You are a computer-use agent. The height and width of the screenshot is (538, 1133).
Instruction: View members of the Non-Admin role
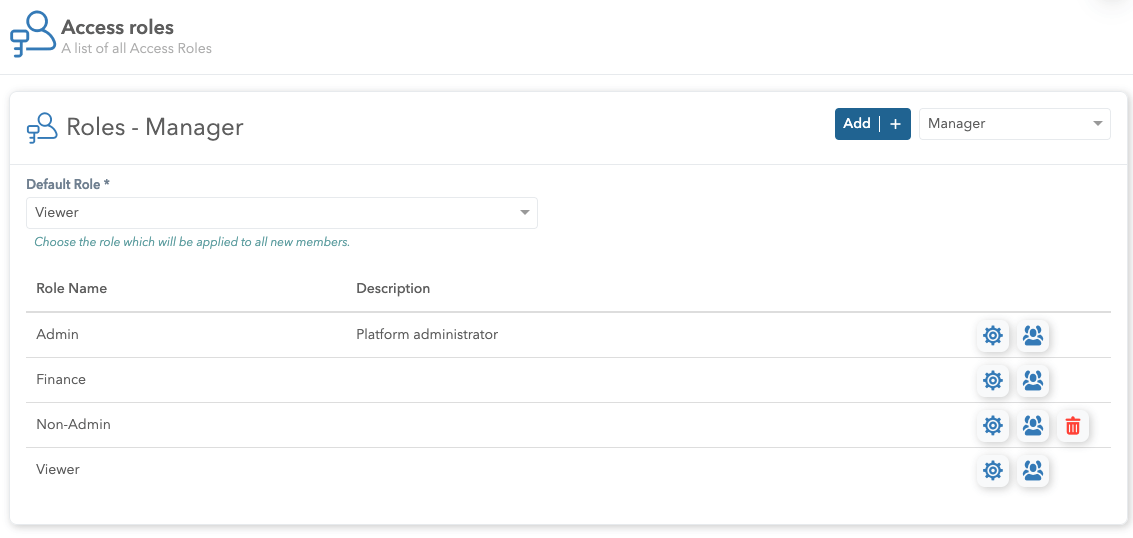point(1033,426)
